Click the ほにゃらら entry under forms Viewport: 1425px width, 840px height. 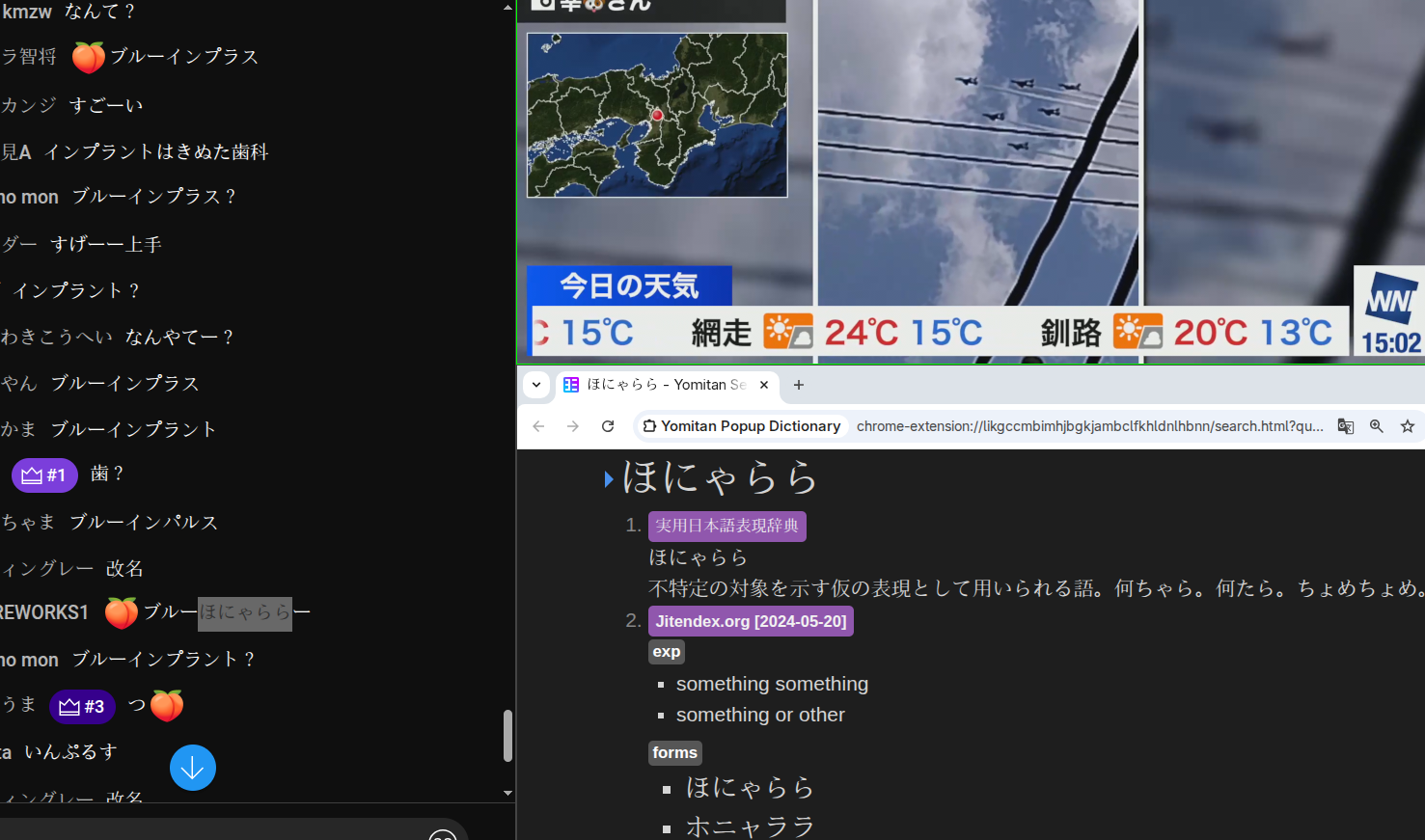click(750, 788)
